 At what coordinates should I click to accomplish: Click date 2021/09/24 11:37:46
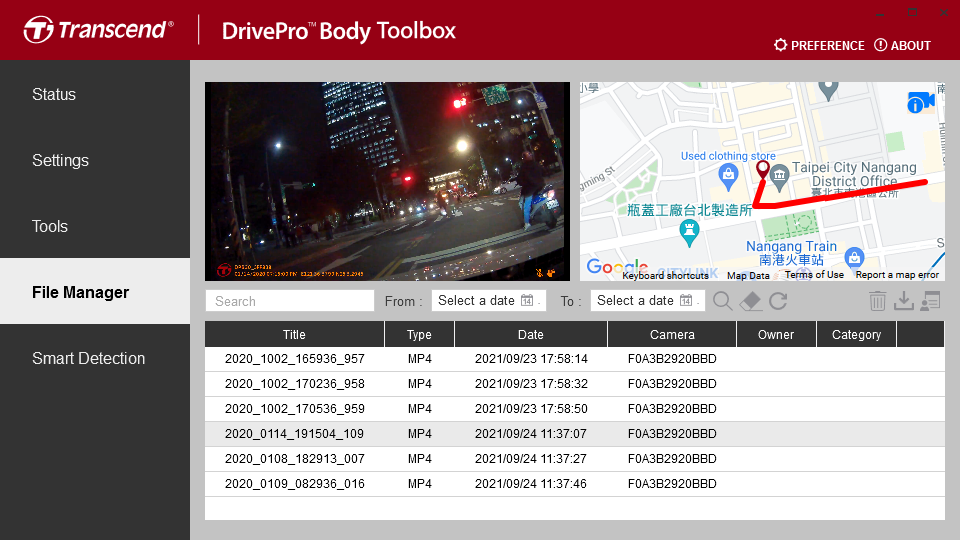pos(531,484)
